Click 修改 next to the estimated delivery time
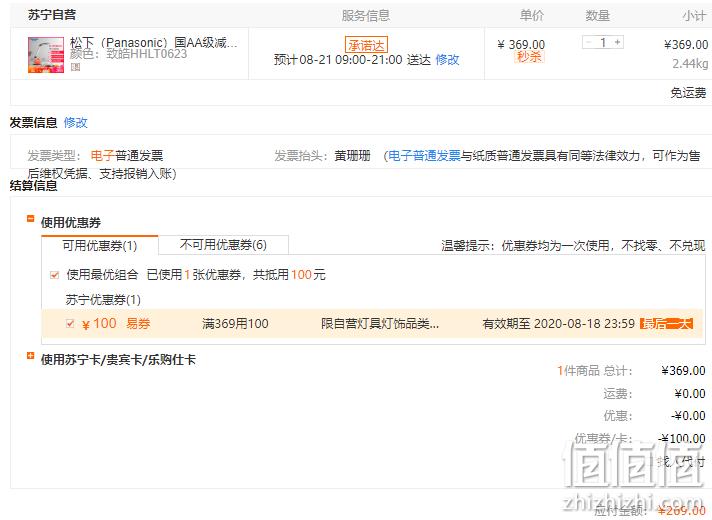Screen dimensions: 712x520 447,60
